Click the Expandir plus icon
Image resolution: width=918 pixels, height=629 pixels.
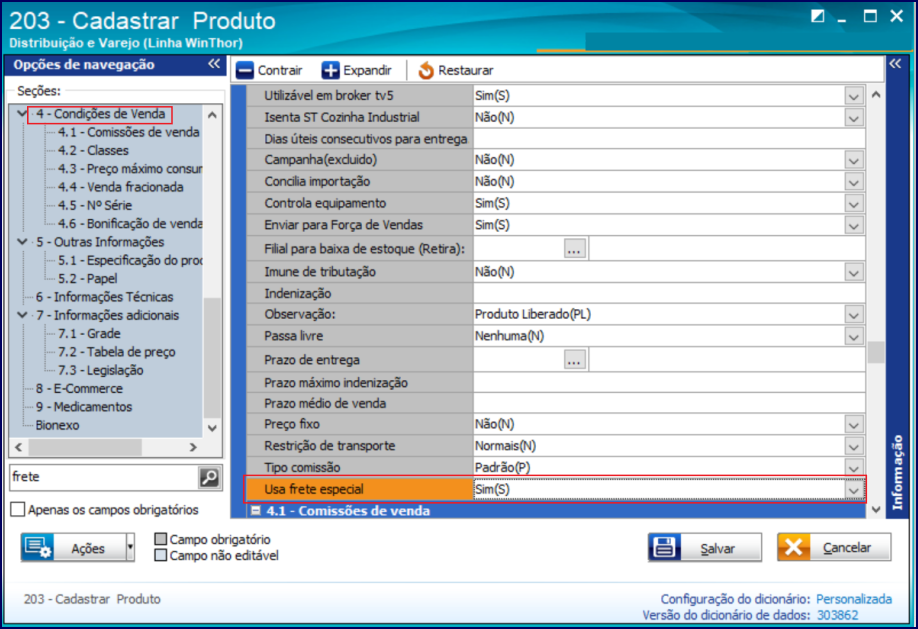330,70
